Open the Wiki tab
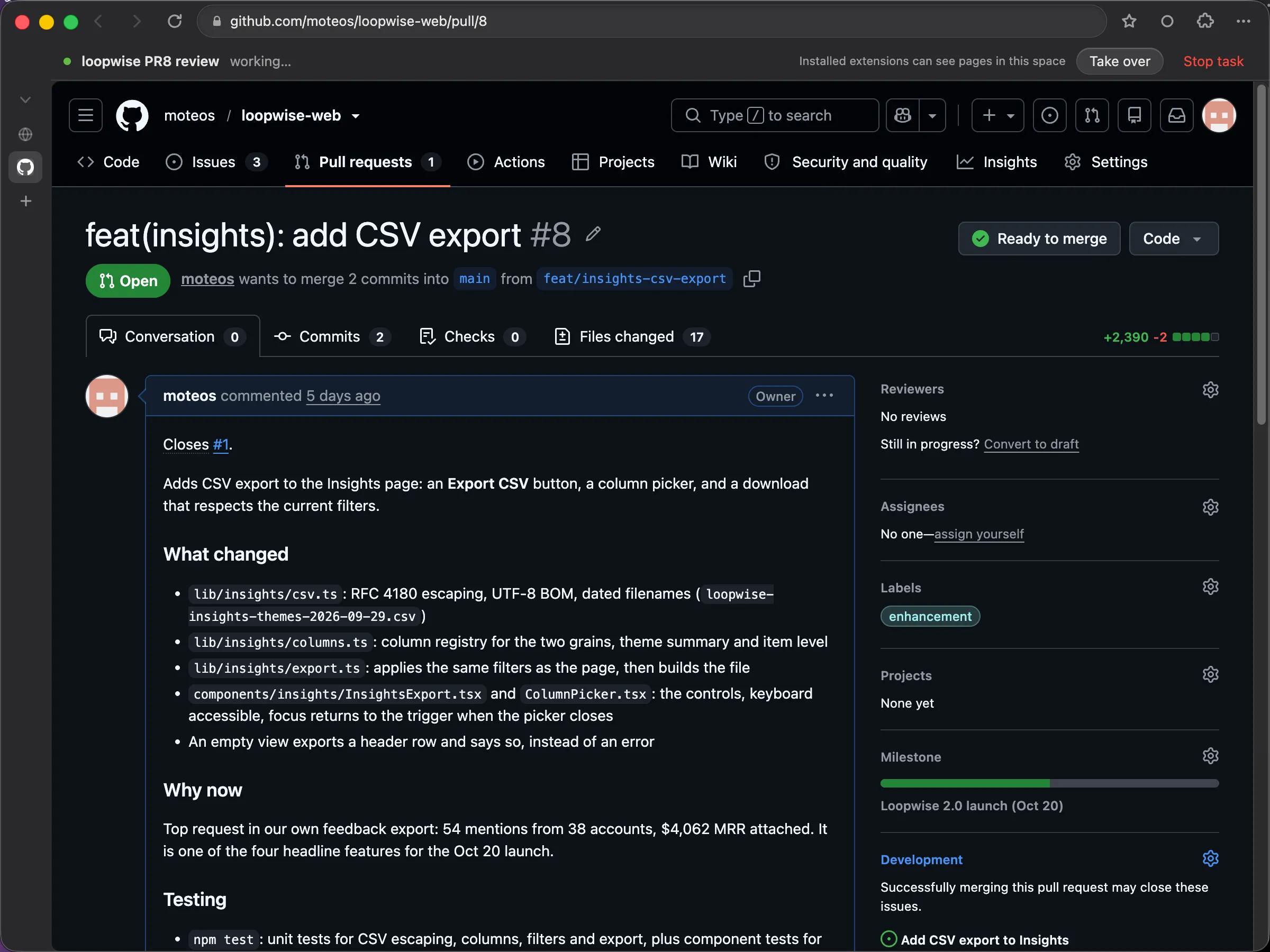1270x952 pixels. point(709,162)
